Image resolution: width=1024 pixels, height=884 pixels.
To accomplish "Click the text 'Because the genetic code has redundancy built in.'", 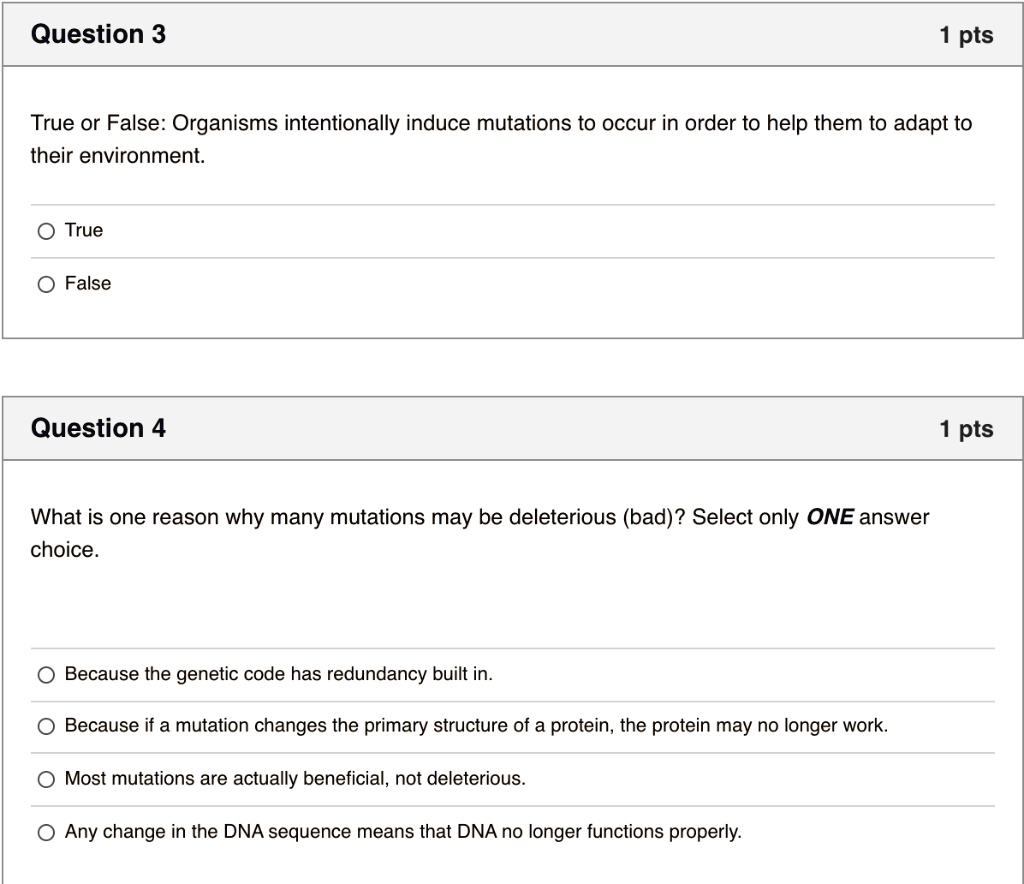I will (279, 674).
